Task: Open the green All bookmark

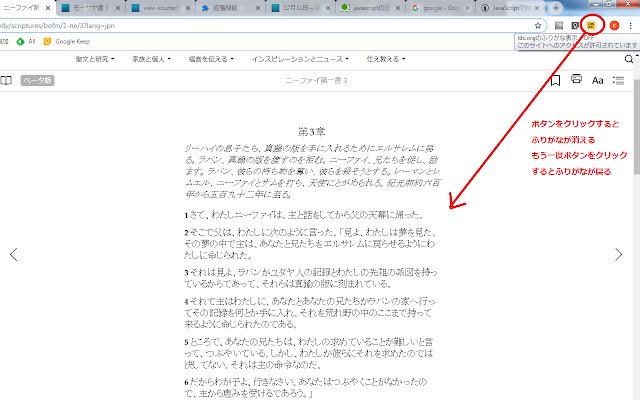Action: coord(26,41)
